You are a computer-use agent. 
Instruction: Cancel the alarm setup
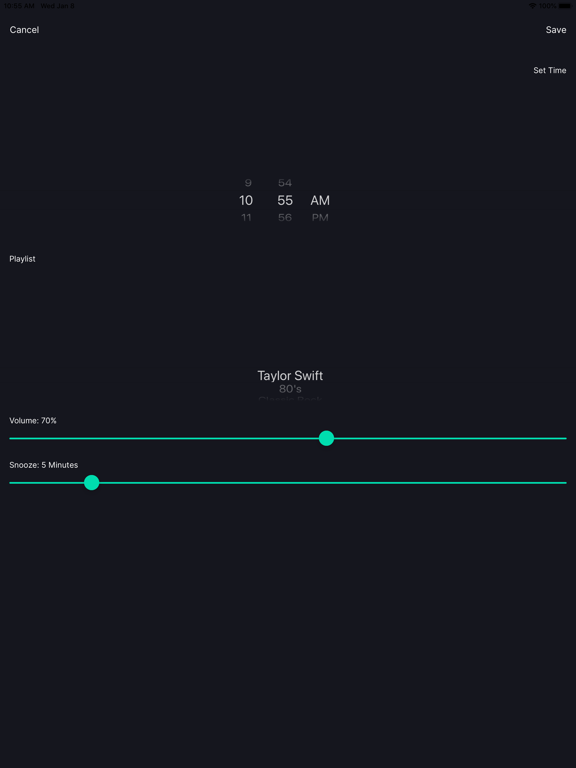point(24,30)
